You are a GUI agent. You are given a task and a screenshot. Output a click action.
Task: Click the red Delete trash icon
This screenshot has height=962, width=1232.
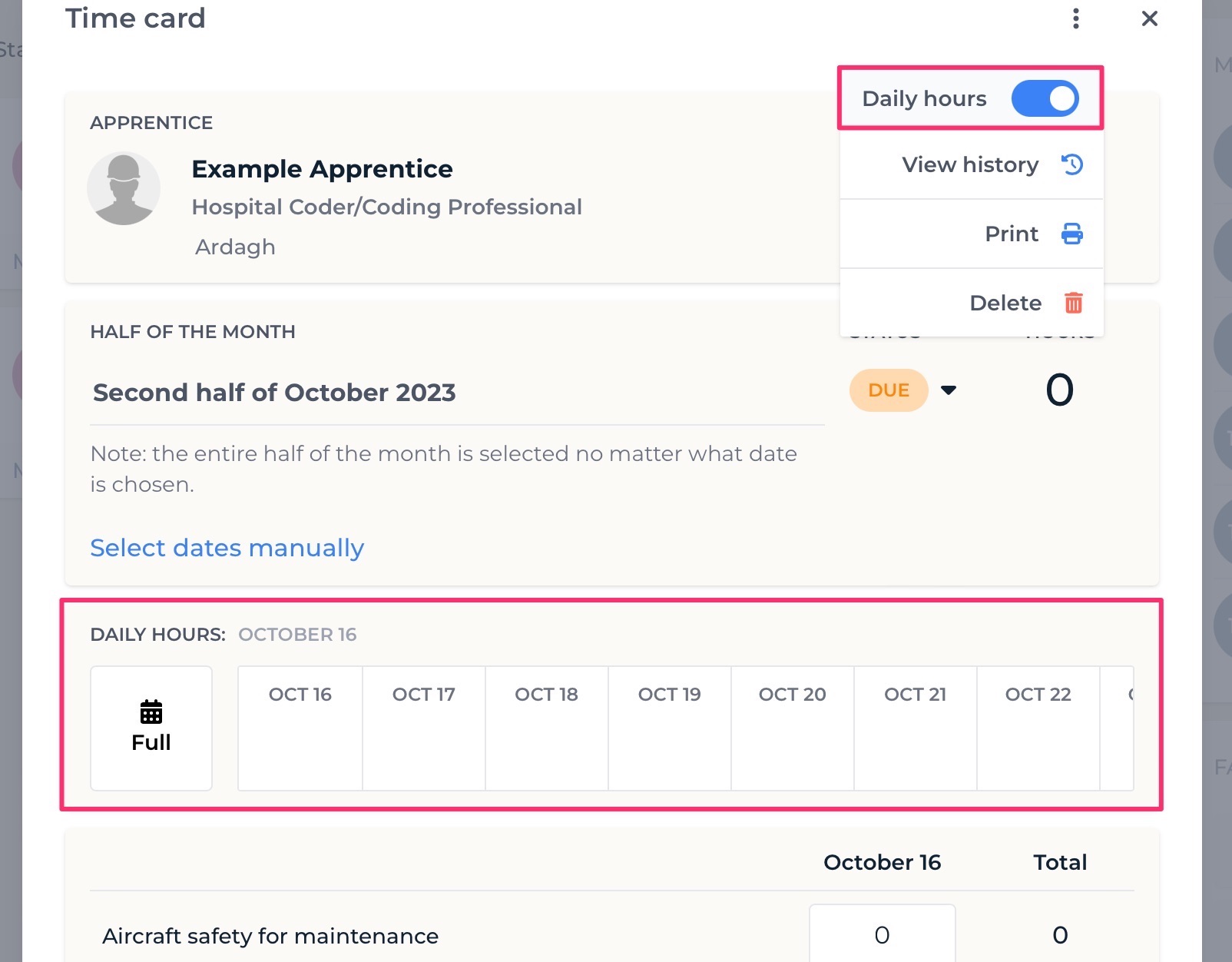(x=1073, y=303)
